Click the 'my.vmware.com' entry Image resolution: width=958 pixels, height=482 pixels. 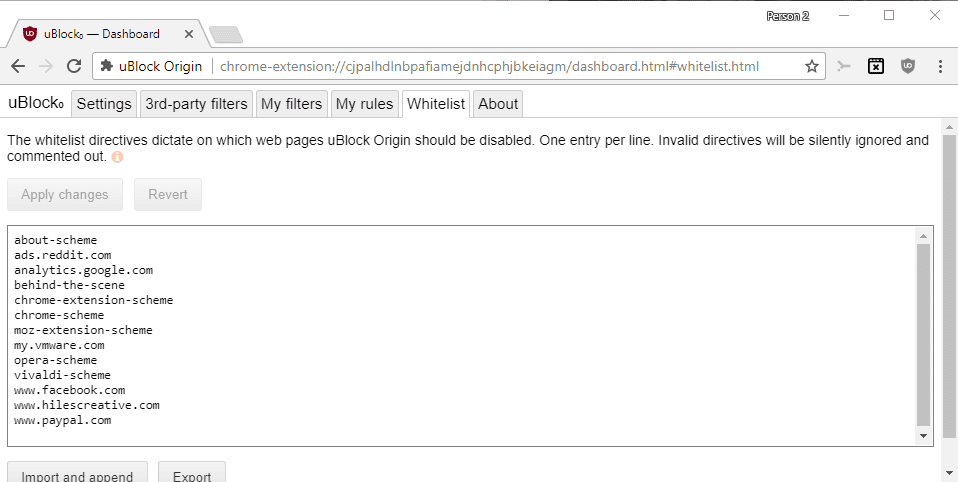coord(59,345)
